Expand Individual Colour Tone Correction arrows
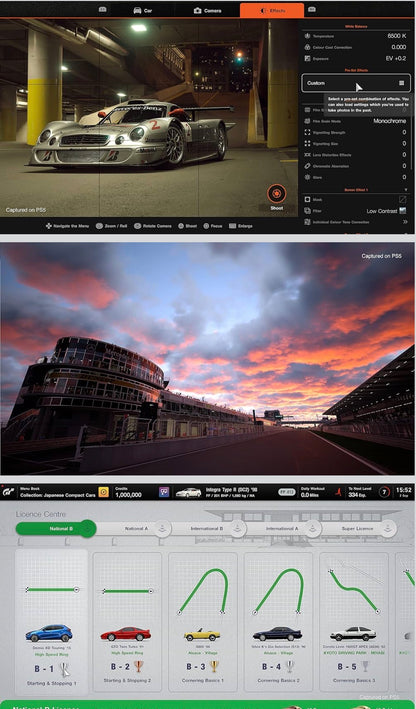The image size is (416, 709). pyautogui.click(x=405, y=222)
